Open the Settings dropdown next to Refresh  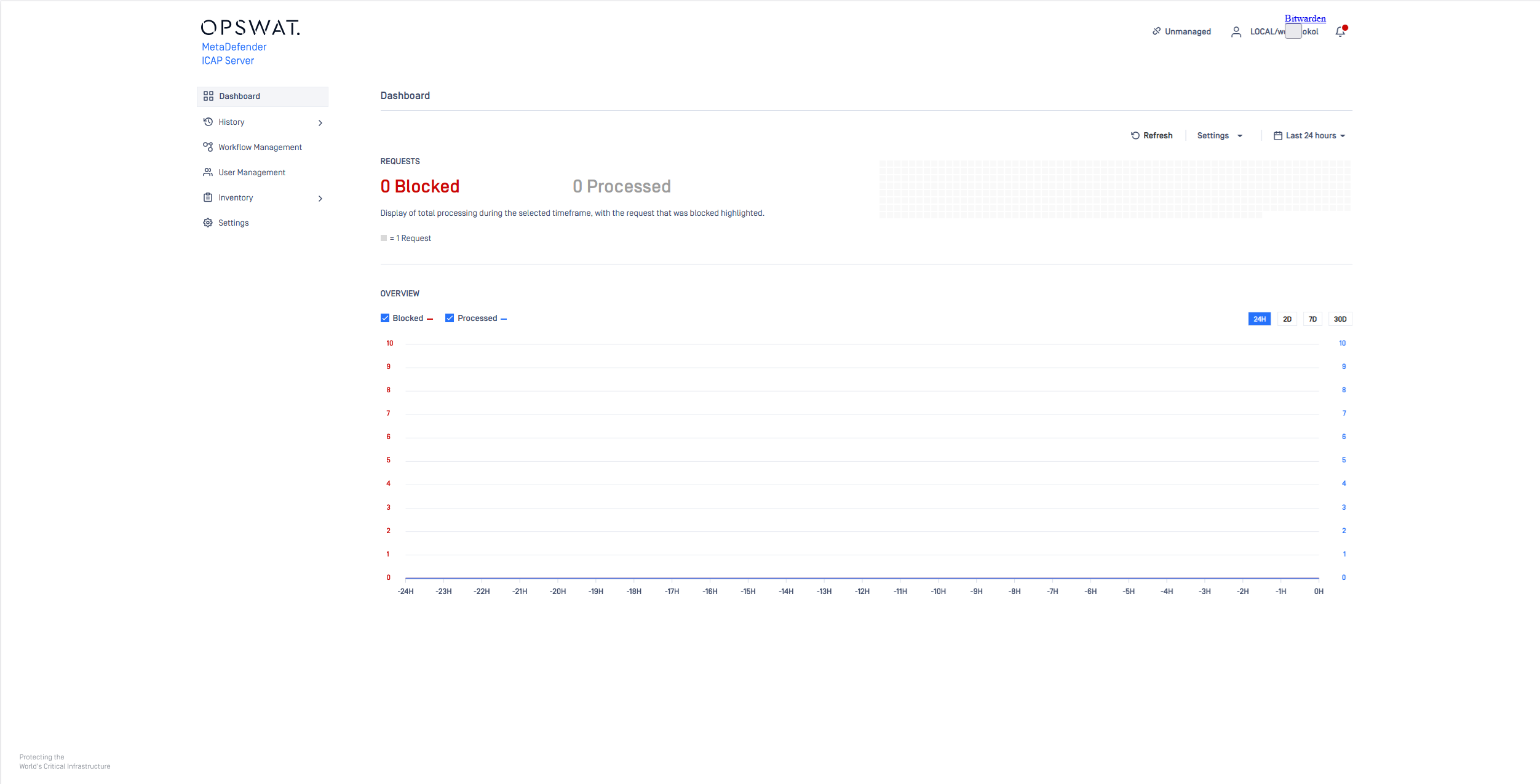[1219, 135]
